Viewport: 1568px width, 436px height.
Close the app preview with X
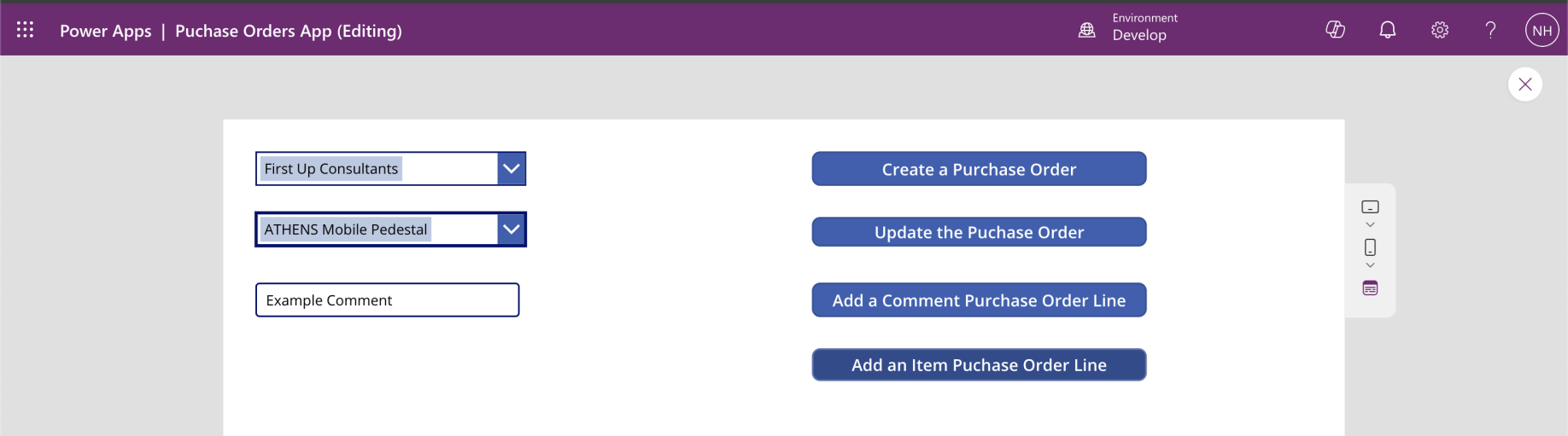point(1524,84)
